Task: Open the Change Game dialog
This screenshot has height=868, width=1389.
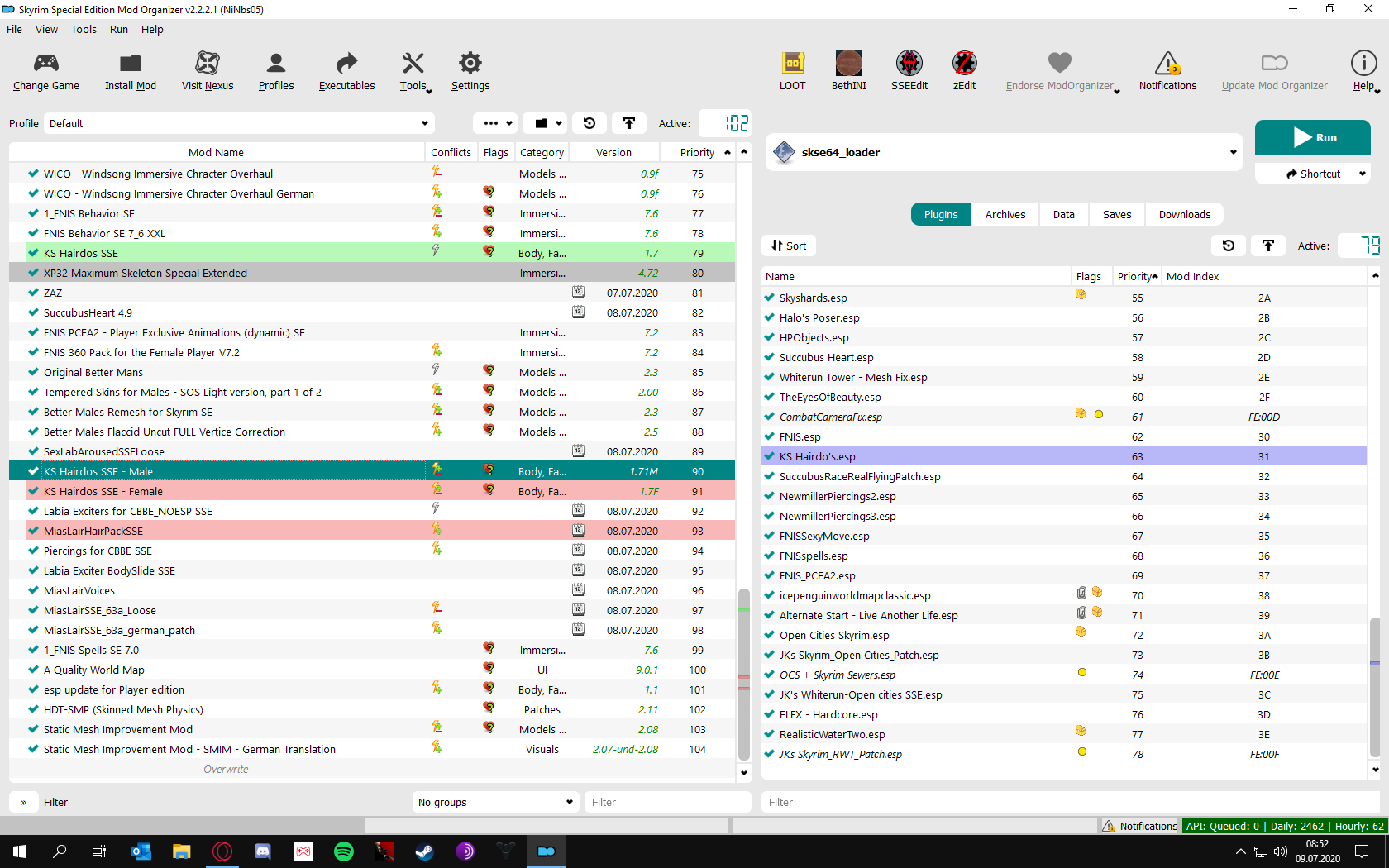Action: [x=46, y=72]
